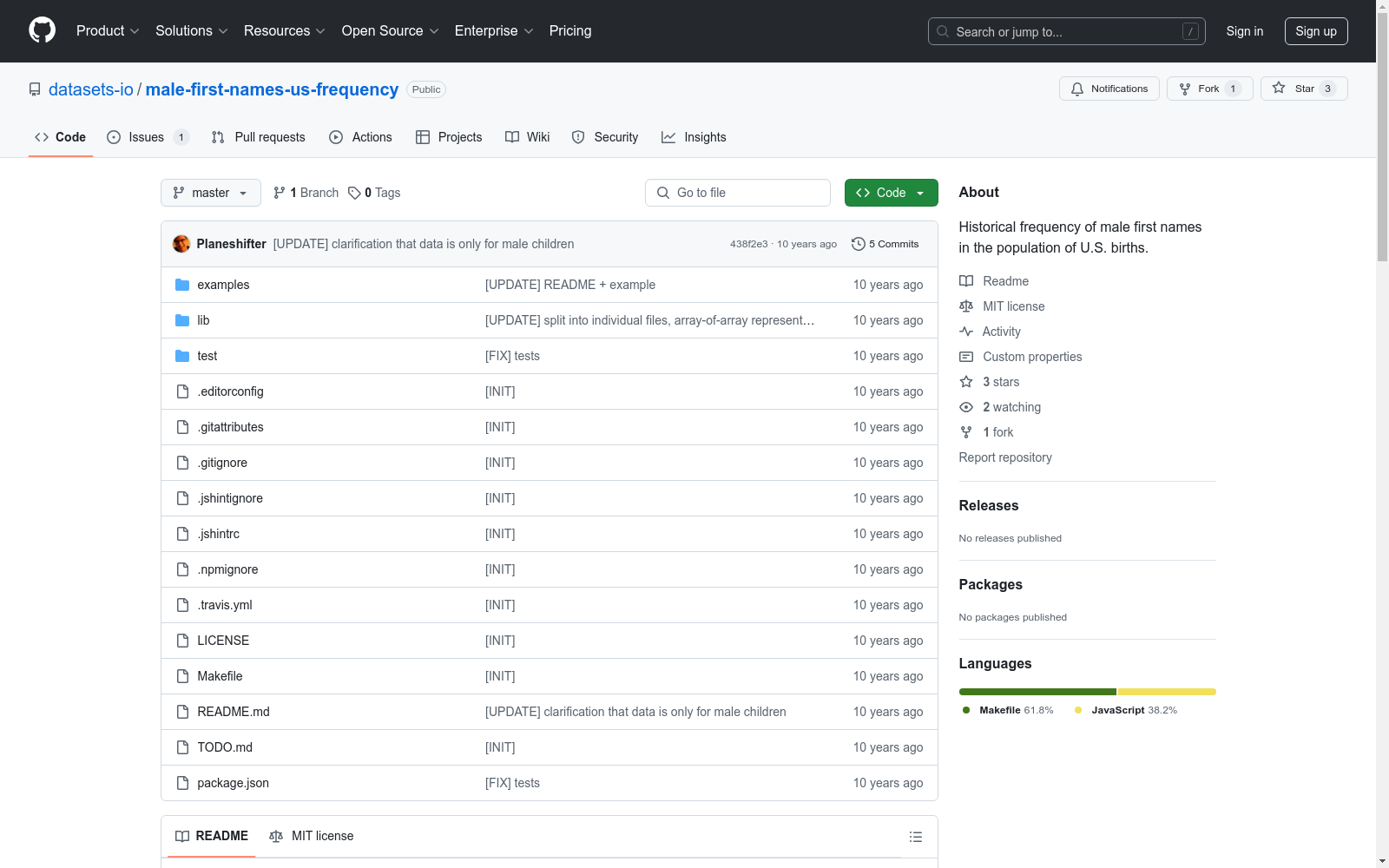Open the README outline list icon
1389x868 pixels.
click(915, 837)
